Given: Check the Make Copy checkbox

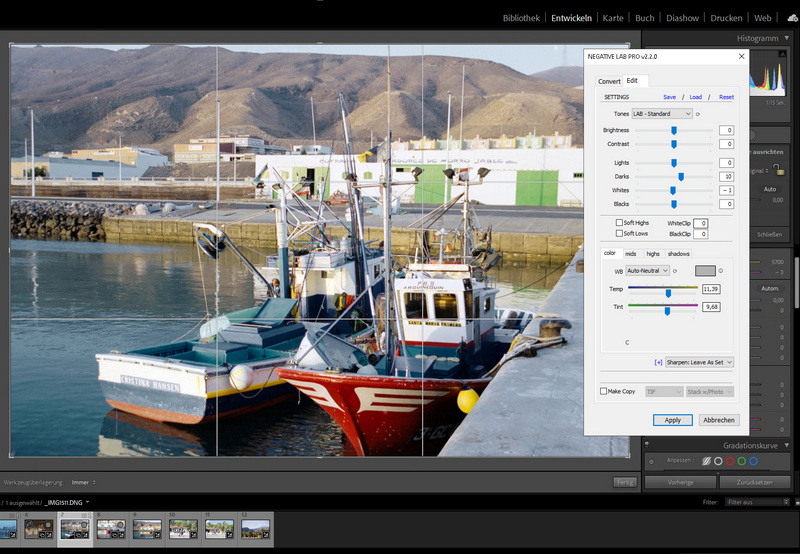Looking at the screenshot, I should point(604,391).
